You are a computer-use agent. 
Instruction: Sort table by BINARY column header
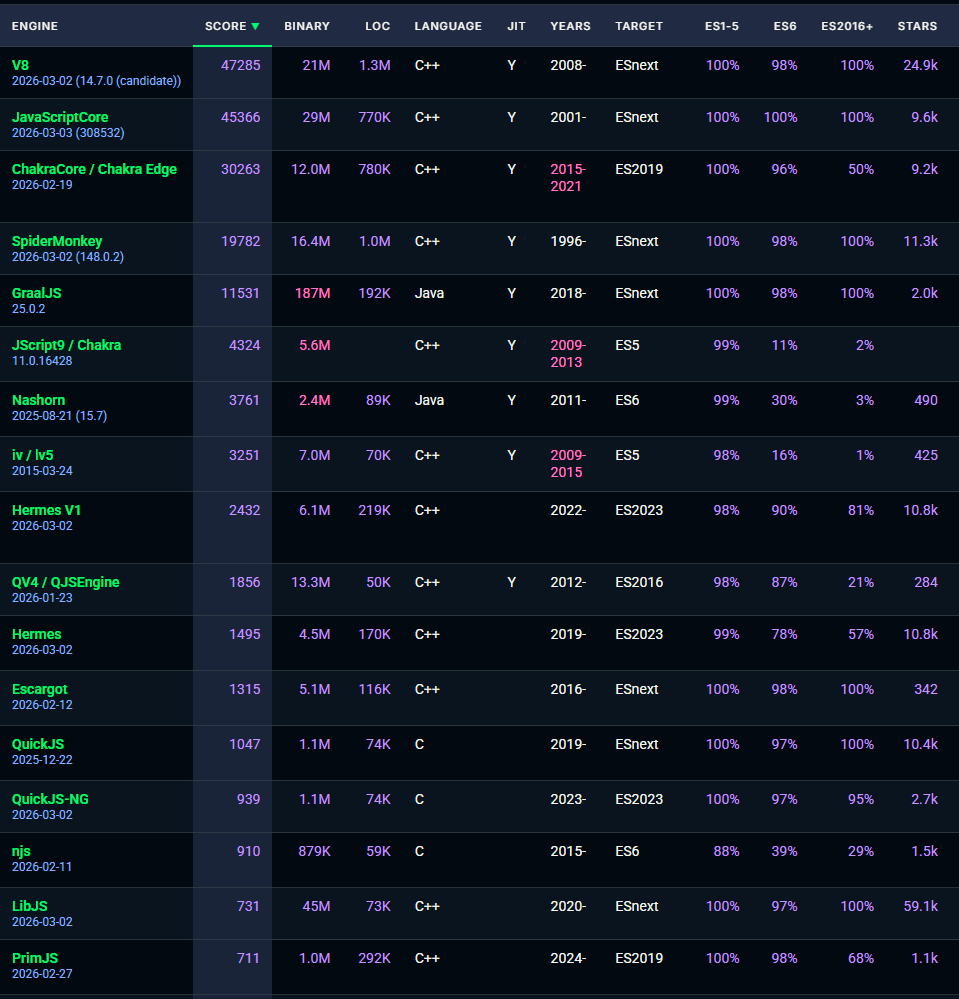(306, 26)
